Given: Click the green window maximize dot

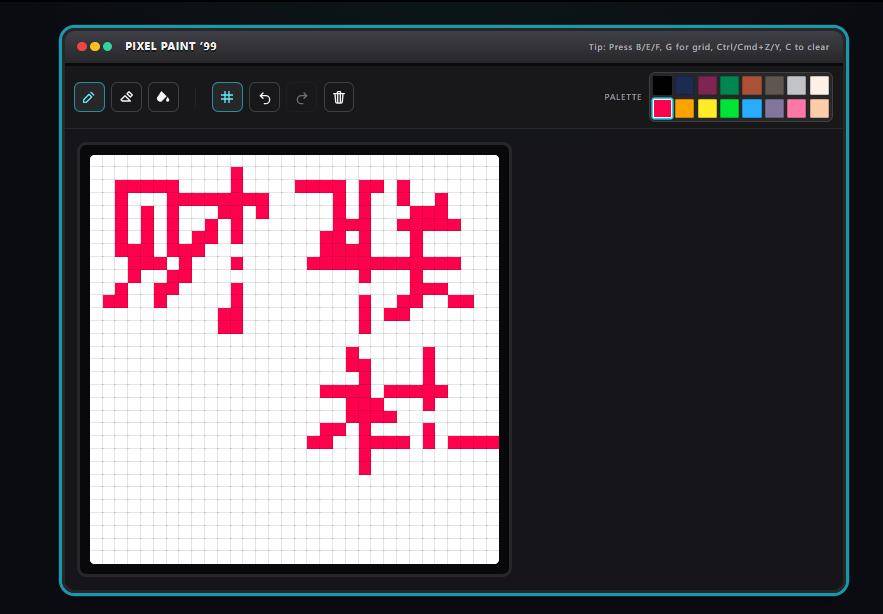Looking at the screenshot, I should click(x=108, y=47).
